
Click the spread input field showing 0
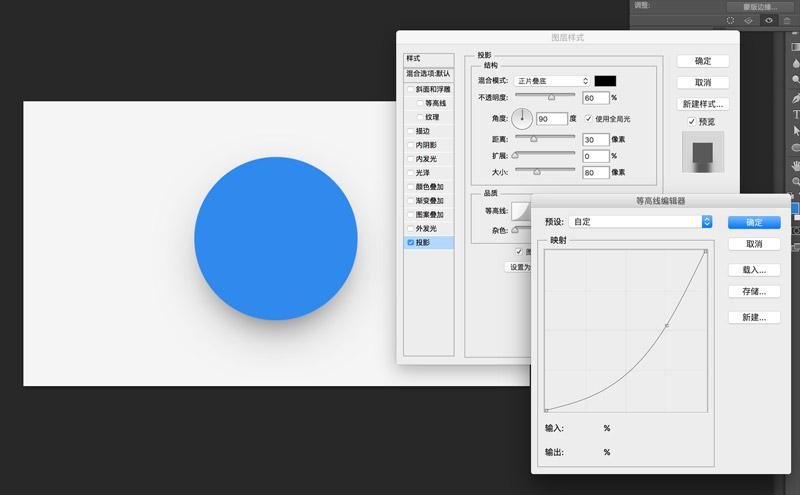pos(596,156)
